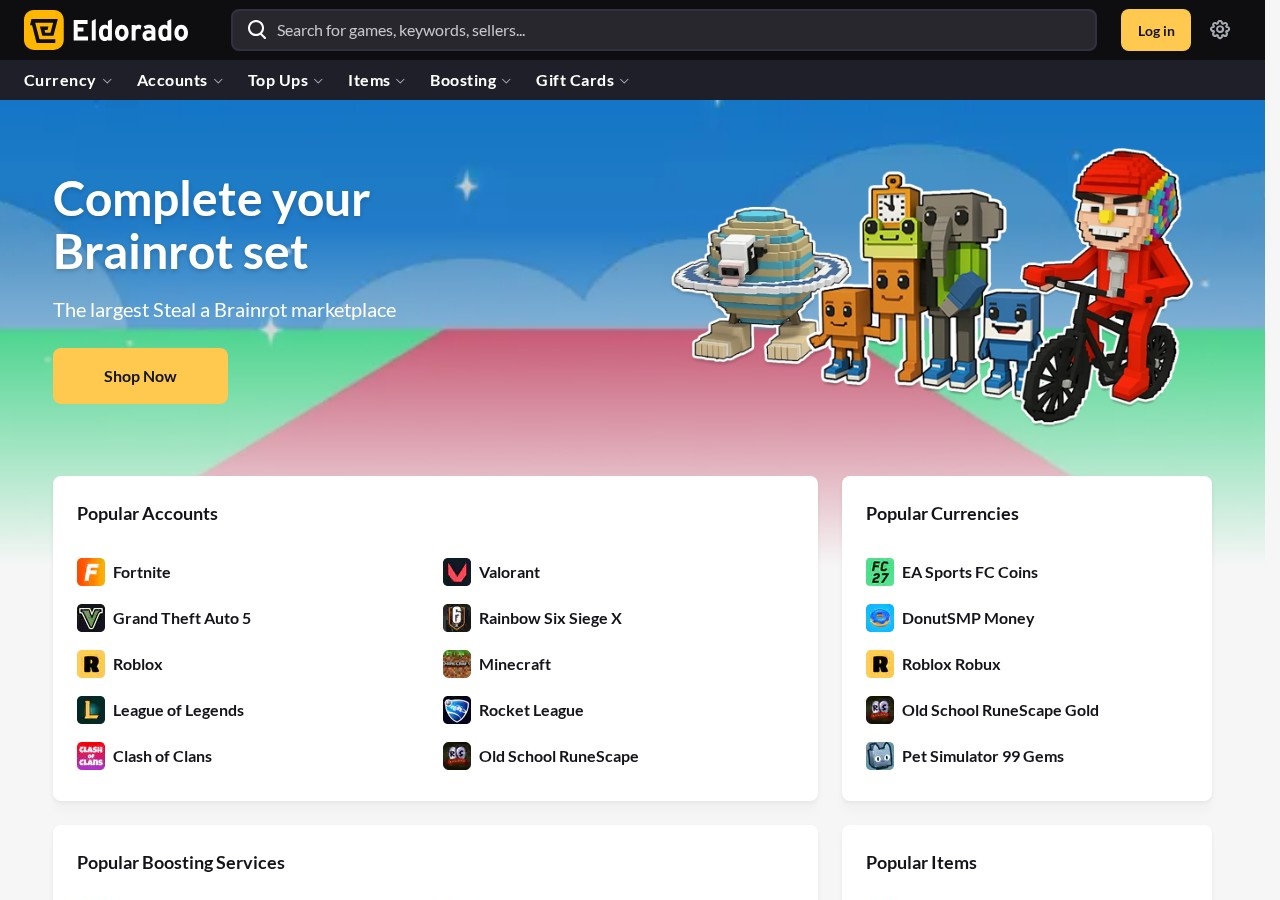Click the Brainrot characters banner image
1280x900 pixels.
pos(933,287)
